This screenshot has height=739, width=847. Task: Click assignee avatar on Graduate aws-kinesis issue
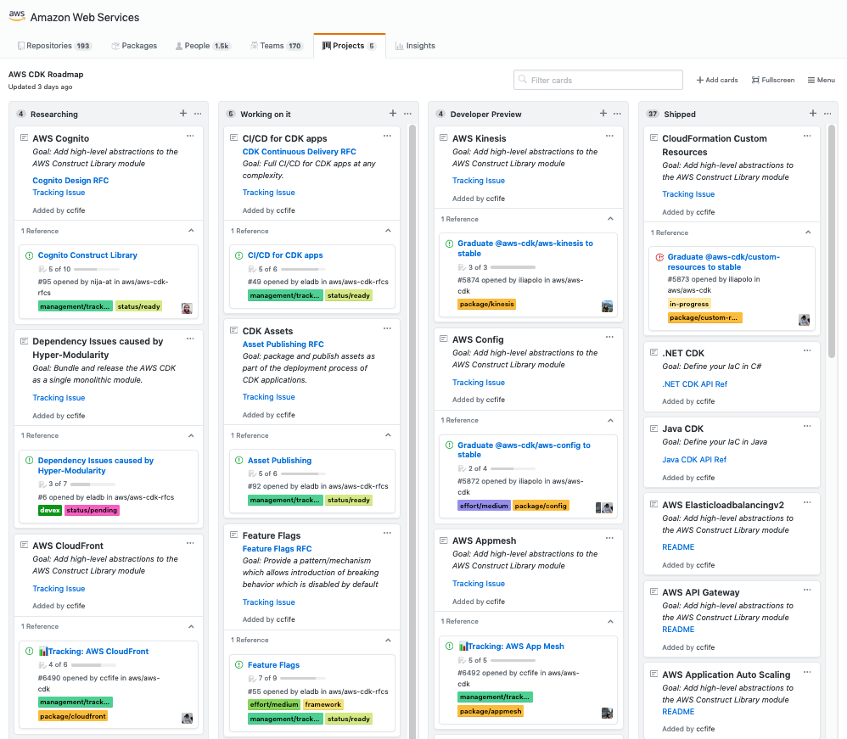coord(607,306)
